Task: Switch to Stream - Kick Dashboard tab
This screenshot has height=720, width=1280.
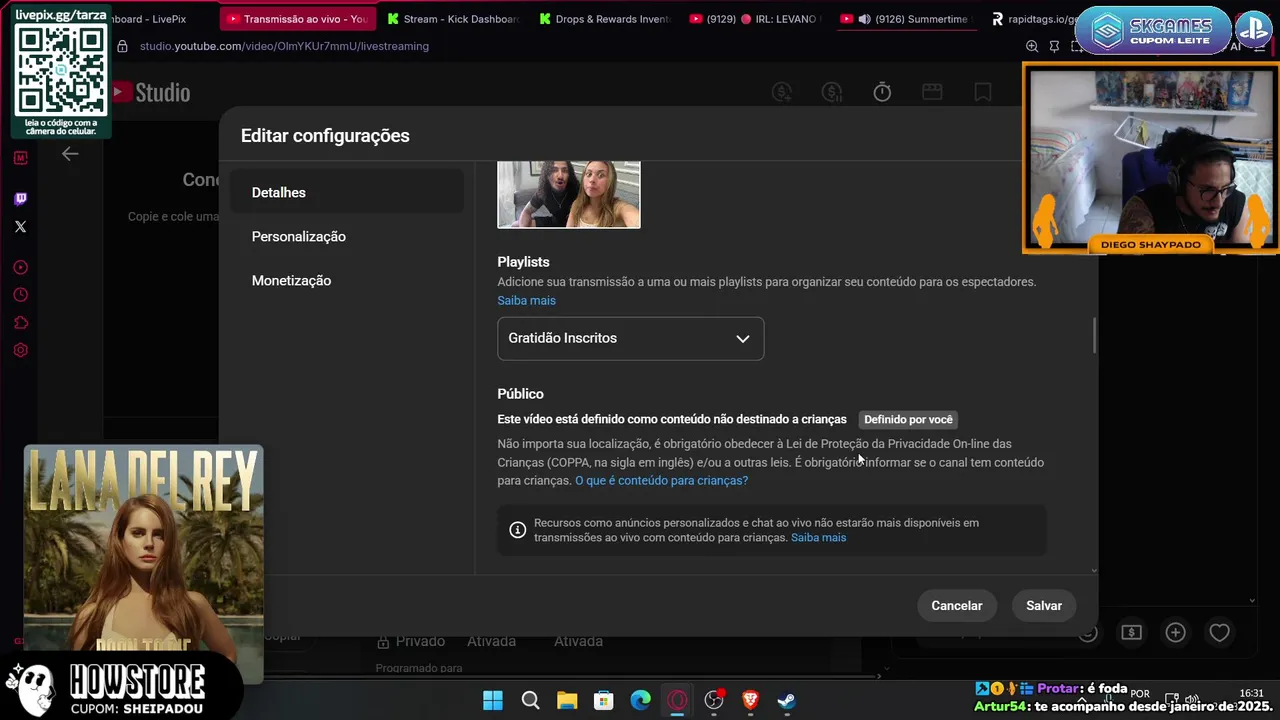Action: point(453,19)
